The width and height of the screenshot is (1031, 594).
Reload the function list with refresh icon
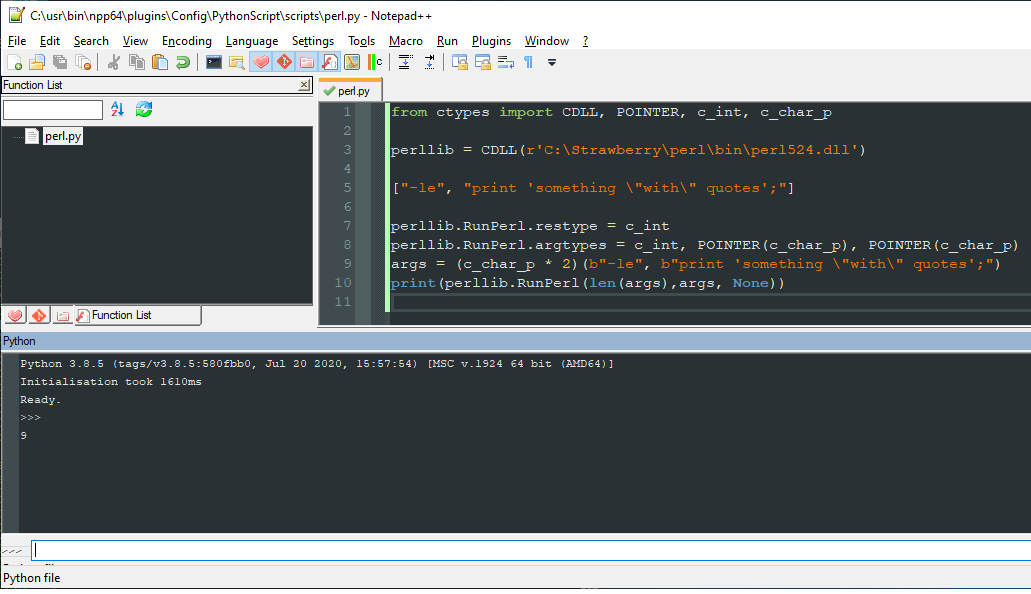144,109
